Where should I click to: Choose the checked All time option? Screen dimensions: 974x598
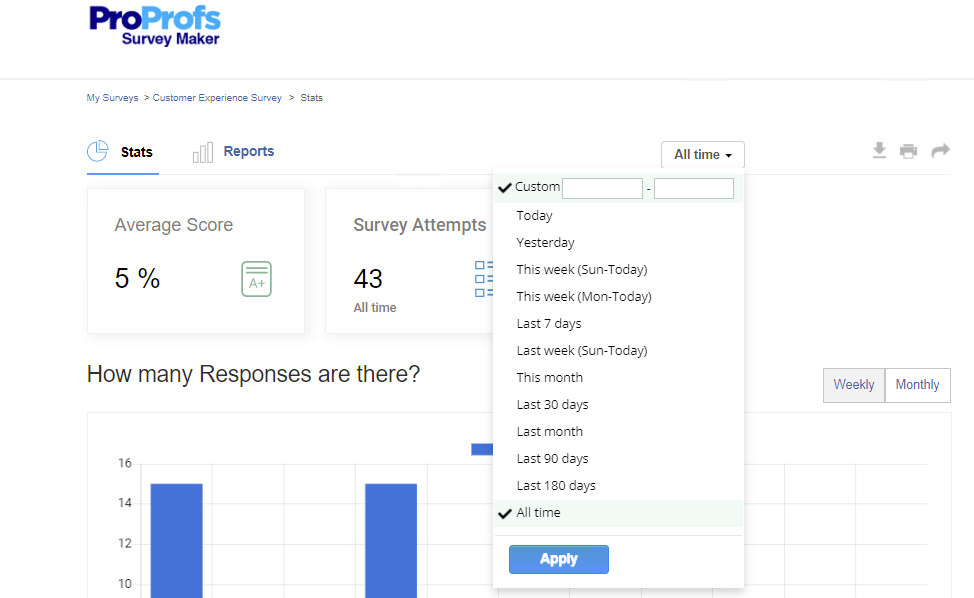[x=618, y=513]
